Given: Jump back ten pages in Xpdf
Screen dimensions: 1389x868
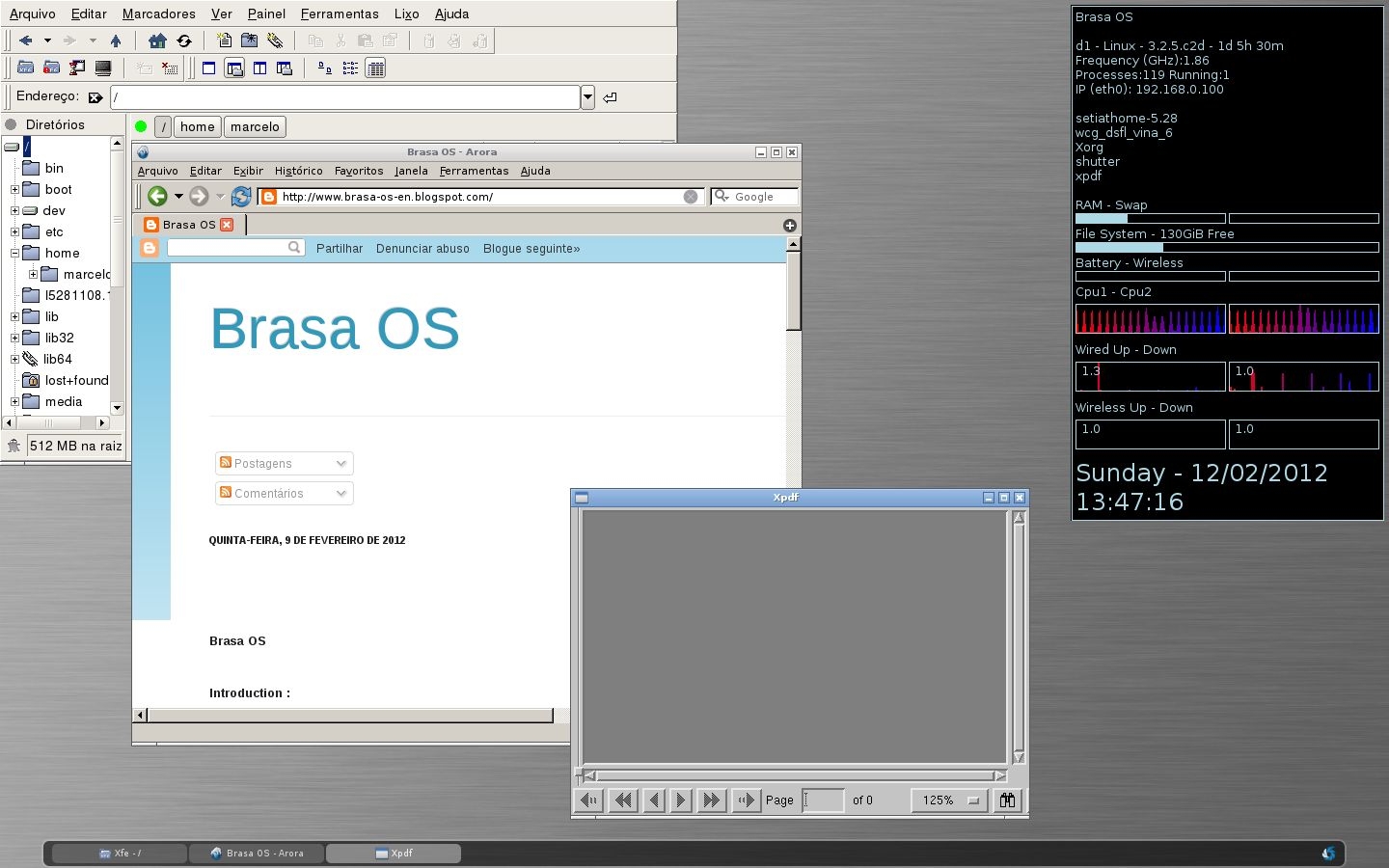Looking at the screenshot, I should tap(623, 800).
